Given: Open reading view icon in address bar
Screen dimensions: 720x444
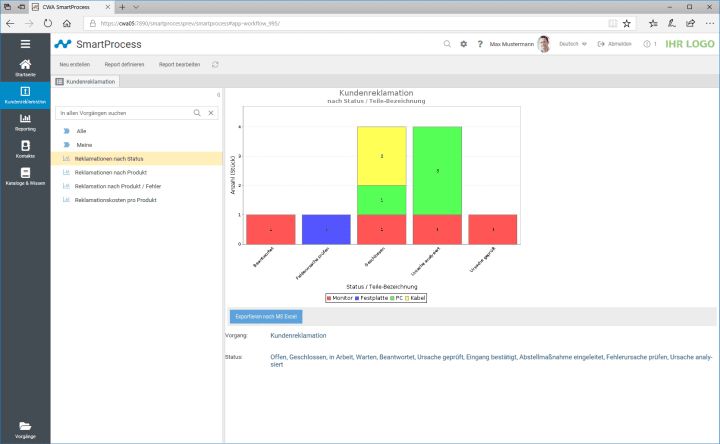Looking at the screenshot, I should click(613, 23).
